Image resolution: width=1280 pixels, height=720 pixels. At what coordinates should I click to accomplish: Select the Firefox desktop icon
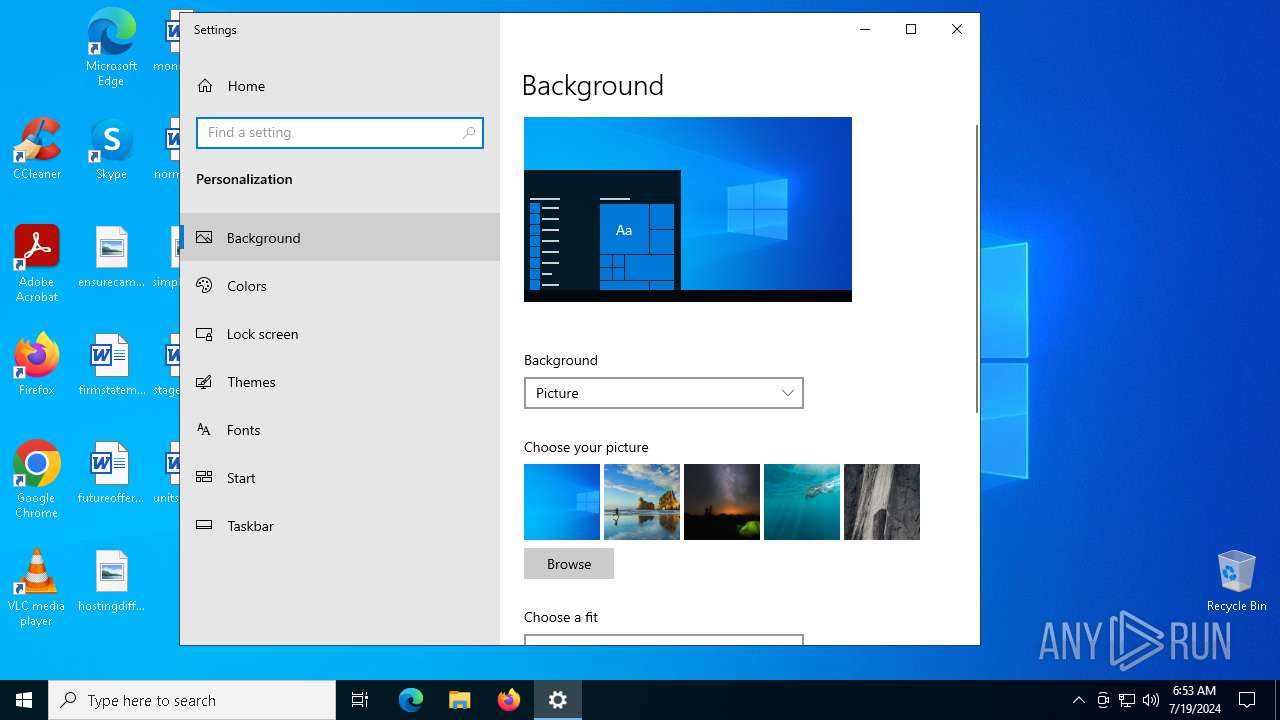click(x=37, y=365)
